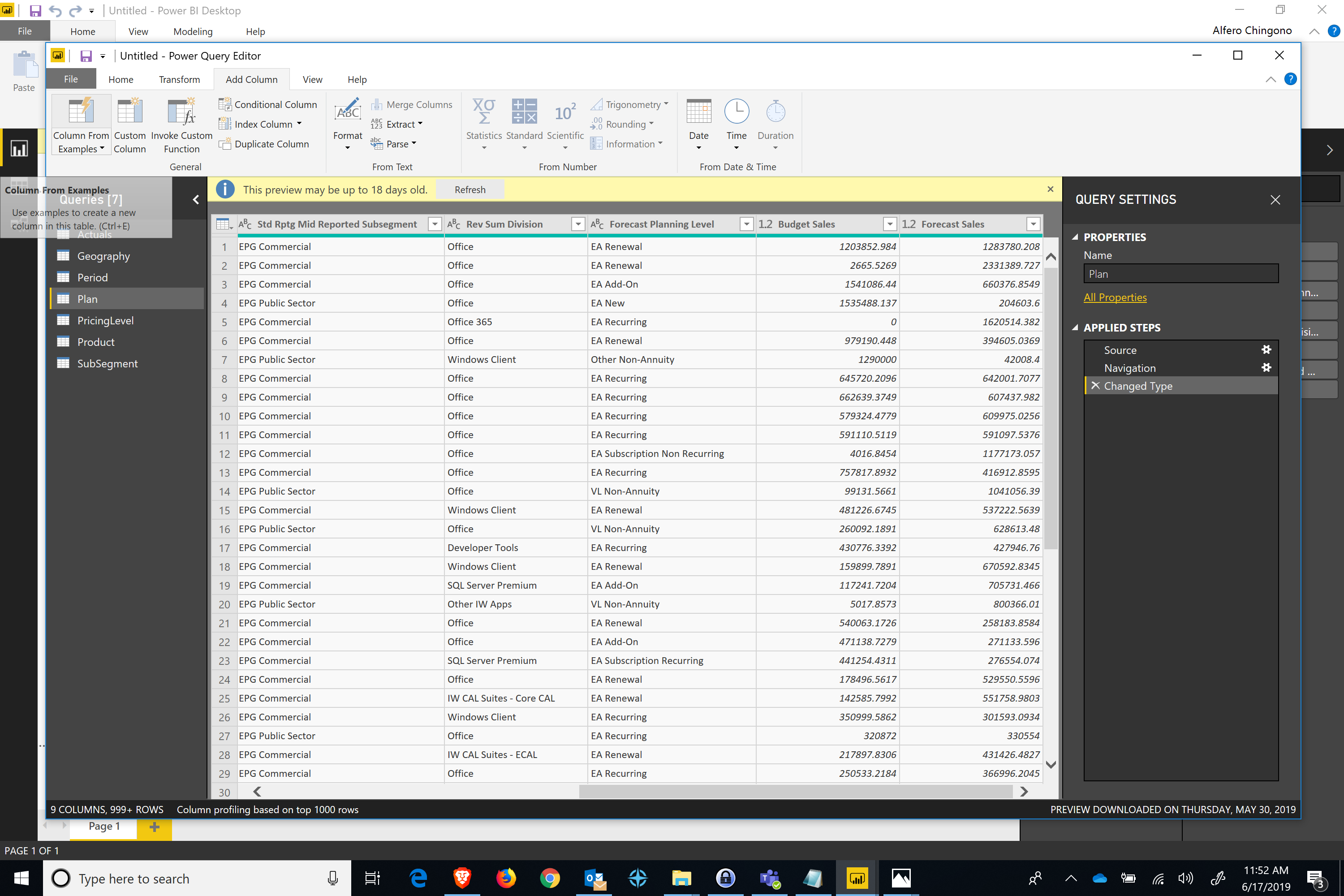Expand Rounding dropdown

click(651, 124)
